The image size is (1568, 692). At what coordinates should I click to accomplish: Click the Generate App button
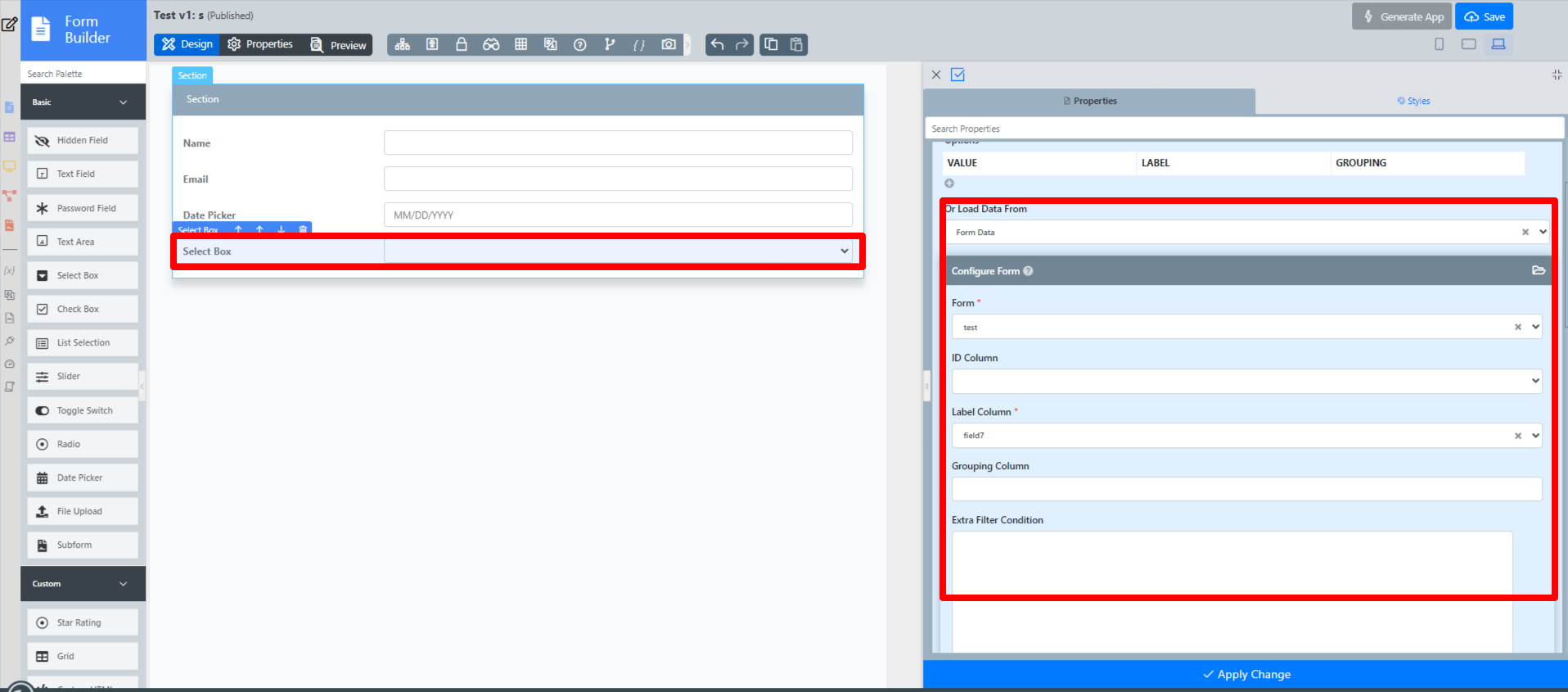click(x=1402, y=16)
